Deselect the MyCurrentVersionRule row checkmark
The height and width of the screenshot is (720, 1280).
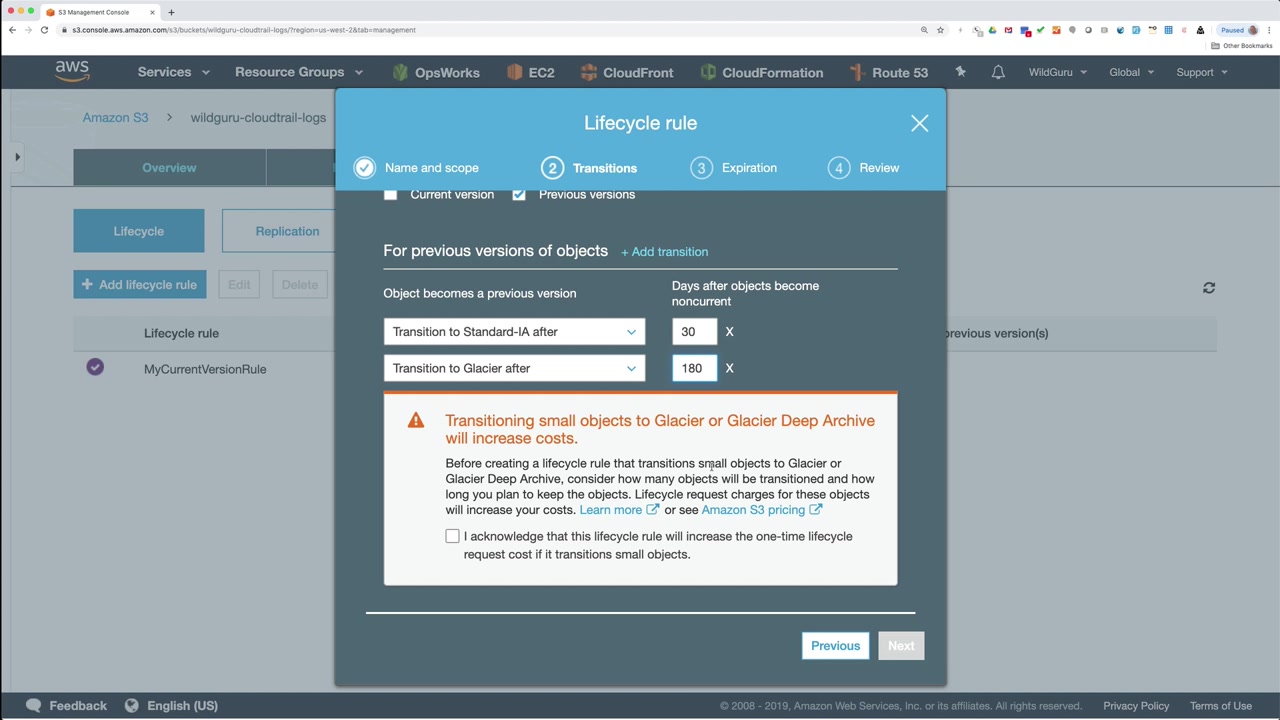pos(95,368)
